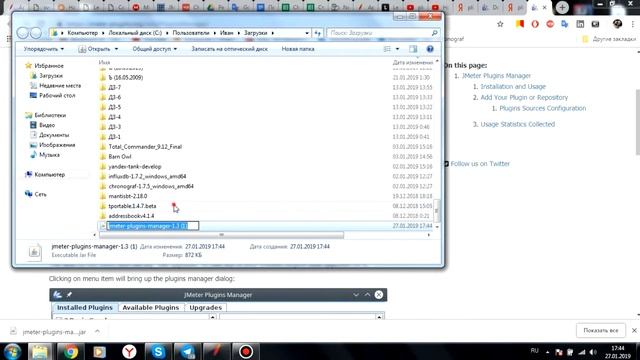Open the Installation and Usage link

tap(513, 87)
